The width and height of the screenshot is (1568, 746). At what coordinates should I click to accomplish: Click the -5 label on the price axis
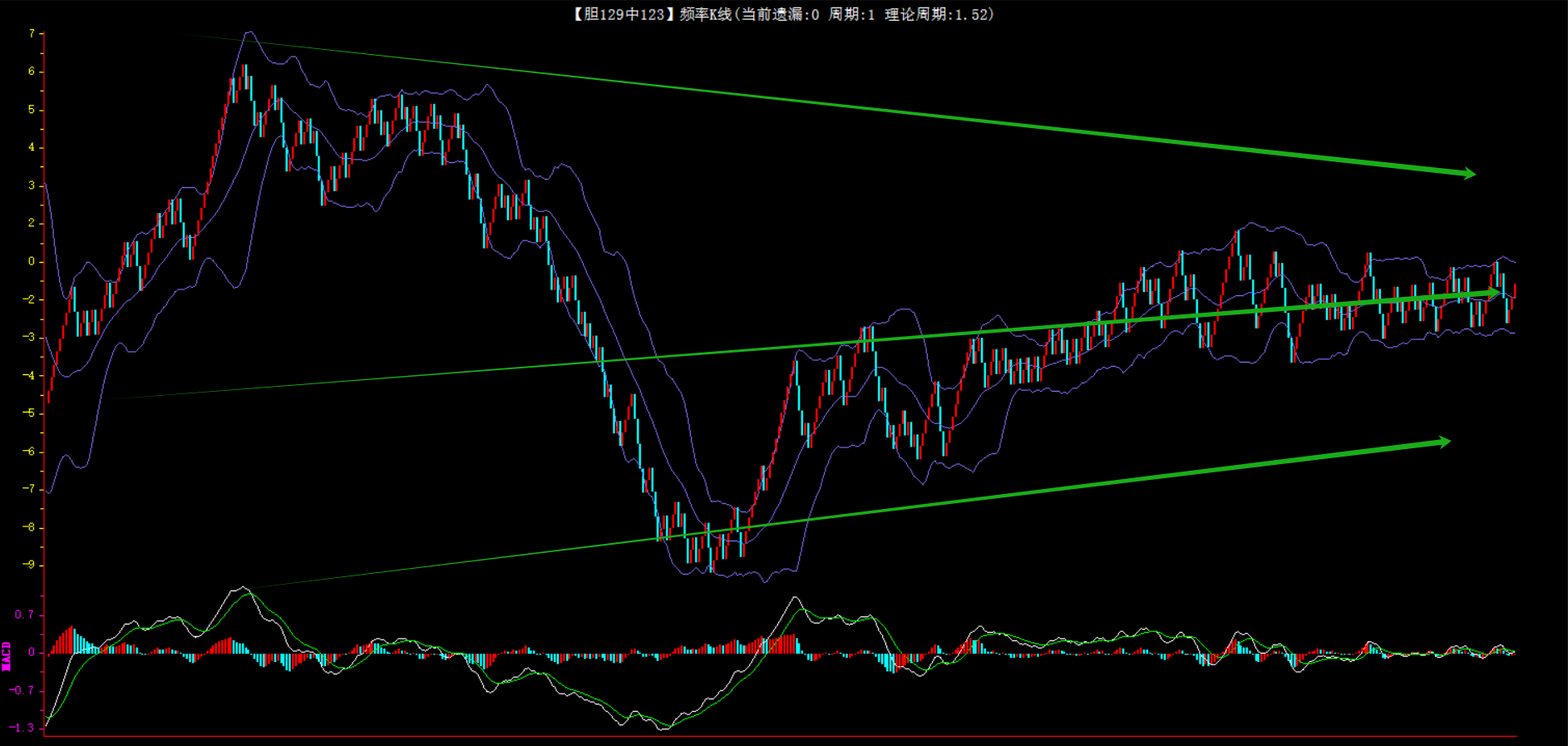(29, 413)
